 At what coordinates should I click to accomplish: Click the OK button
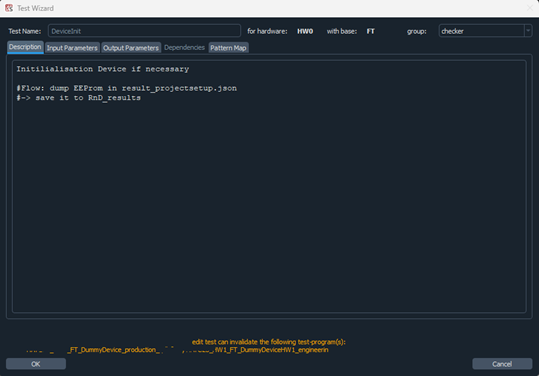tap(36, 364)
